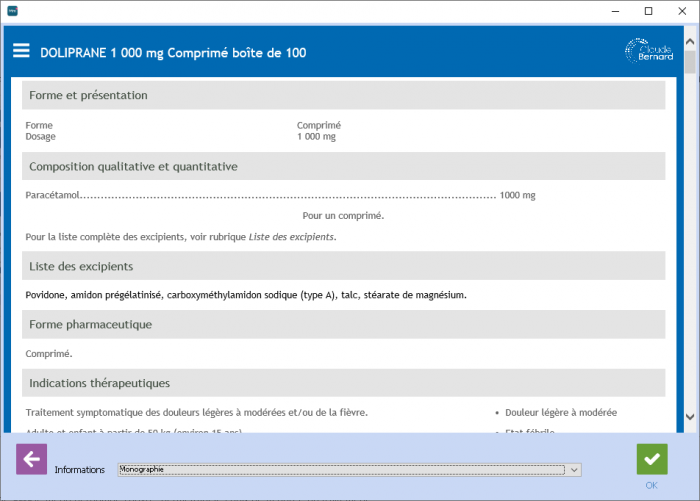Click the 'Forme et présentation' section header

(343, 95)
